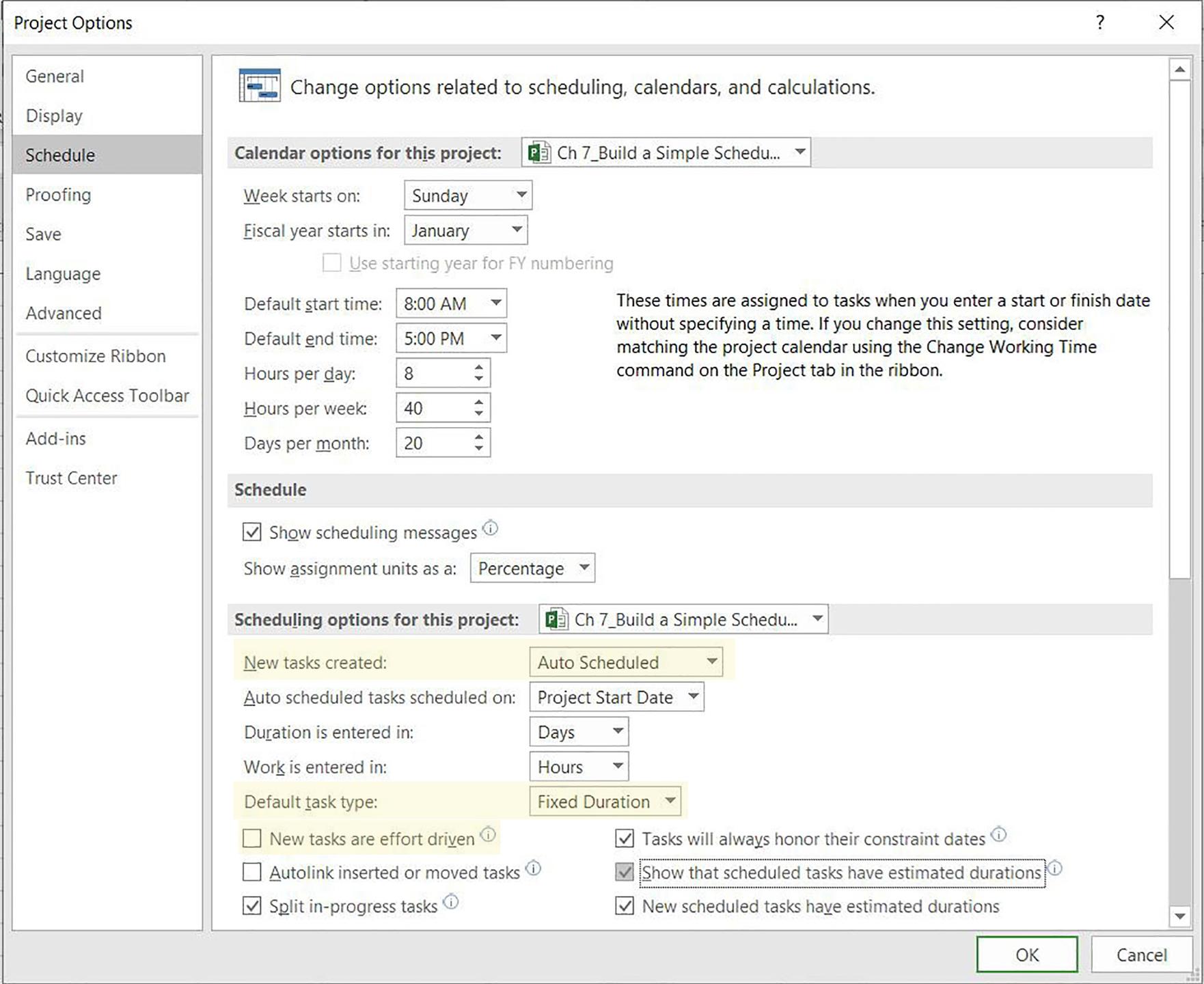Click info icon beside Autolink inserted or moved tasks
The width and height of the screenshot is (1204, 984).
[533, 869]
